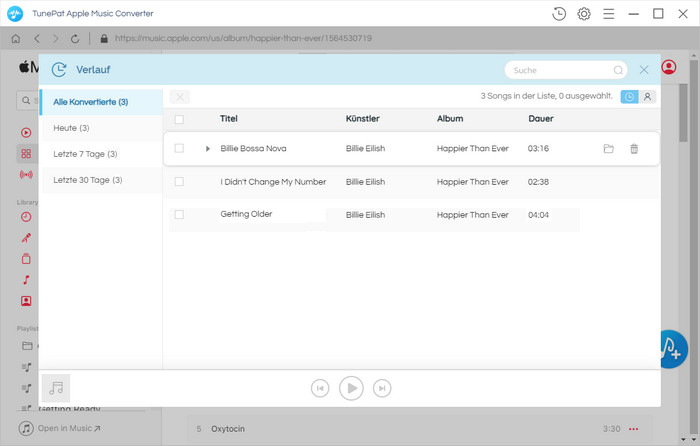Image resolution: width=700 pixels, height=446 pixels.
Task: Click the delete-selected X button
Action: [179, 97]
